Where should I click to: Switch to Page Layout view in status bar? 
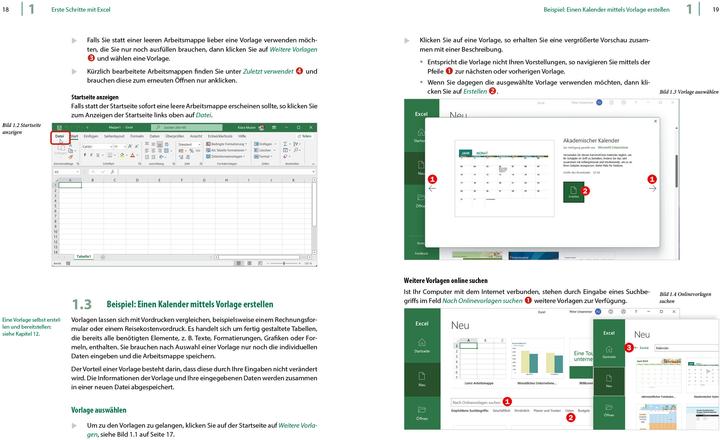[249, 263]
